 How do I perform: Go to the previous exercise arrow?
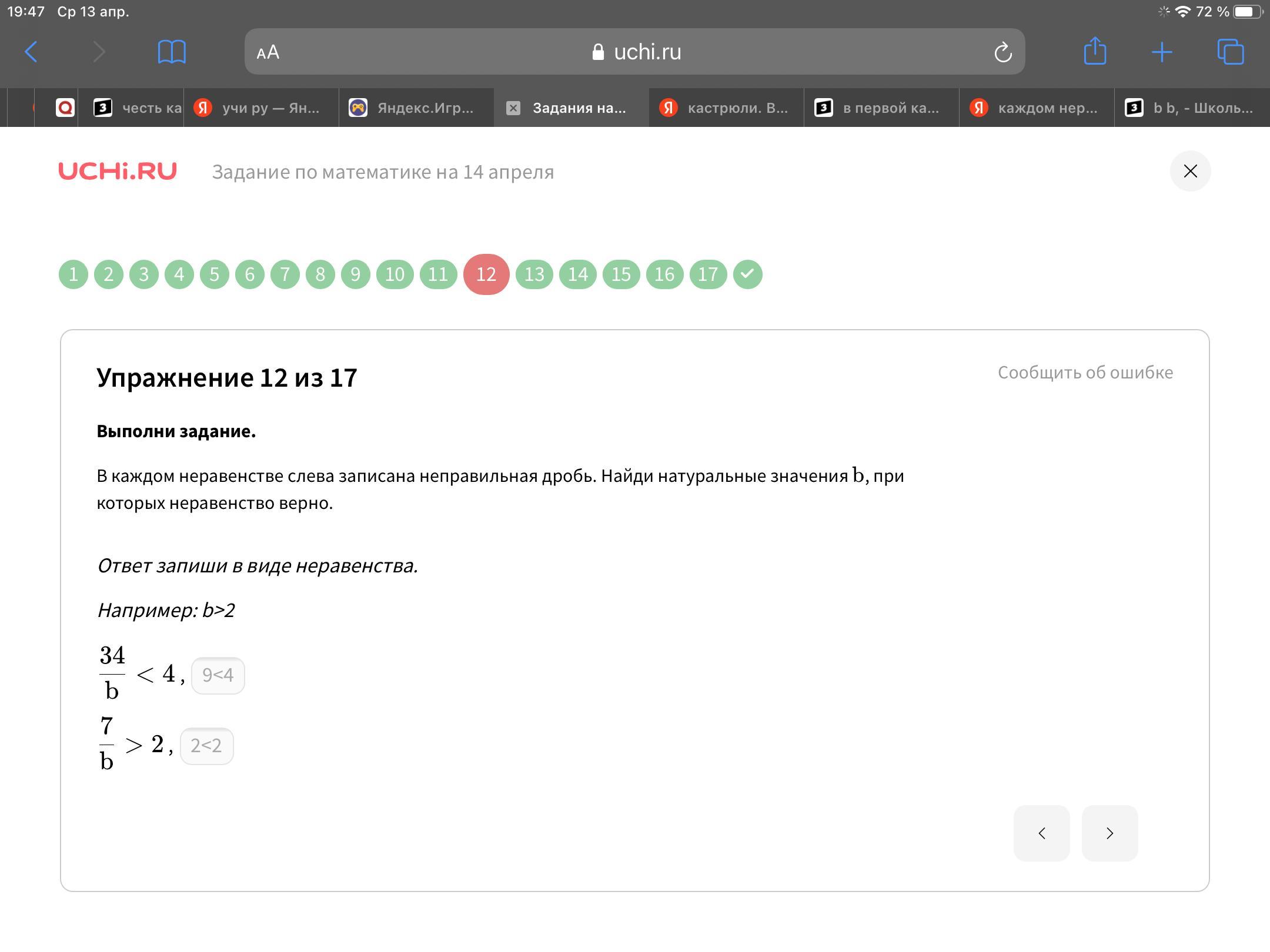pyautogui.click(x=1041, y=833)
